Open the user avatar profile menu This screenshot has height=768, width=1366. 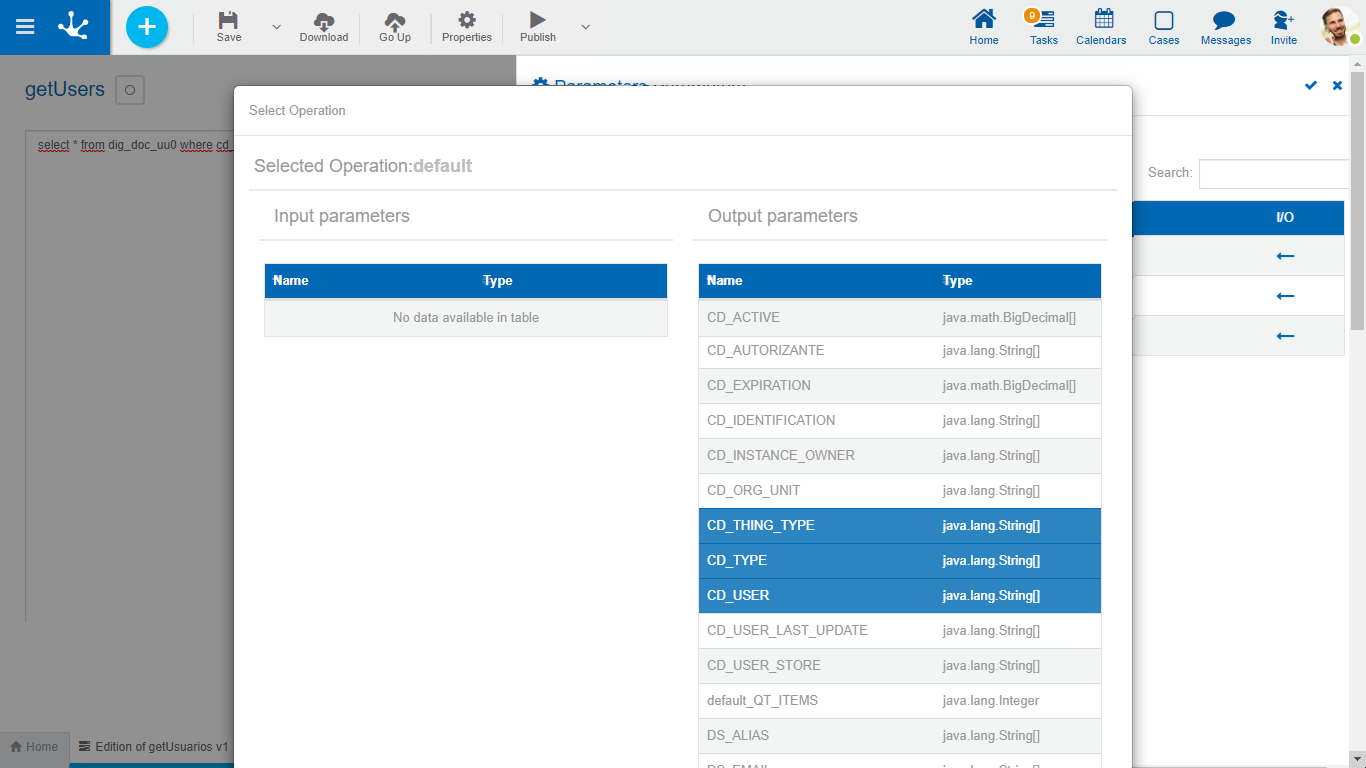1338,27
